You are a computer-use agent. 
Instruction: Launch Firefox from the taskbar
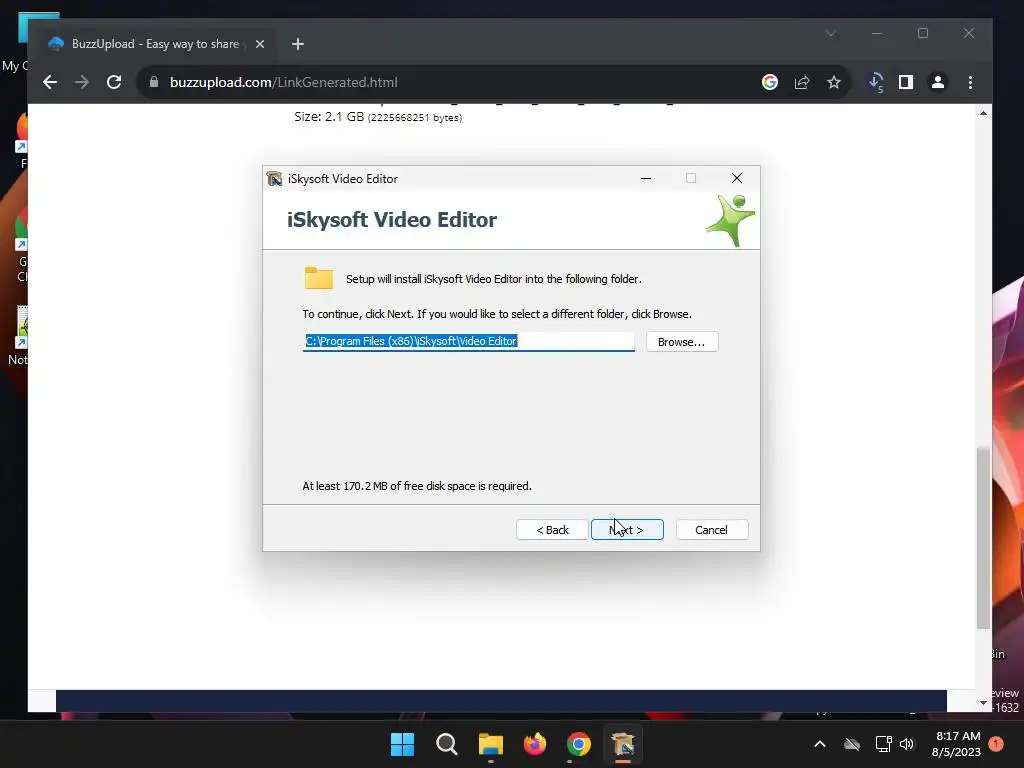pos(535,744)
